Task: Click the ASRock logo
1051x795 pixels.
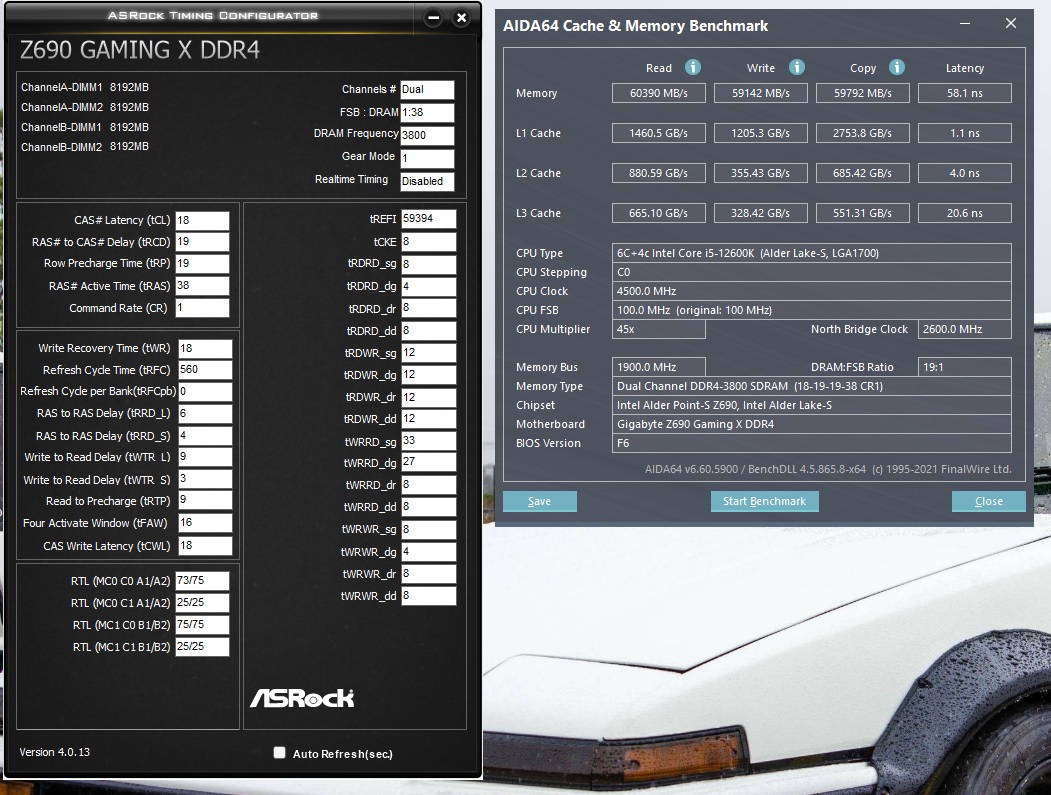Action: click(x=302, y=698)
